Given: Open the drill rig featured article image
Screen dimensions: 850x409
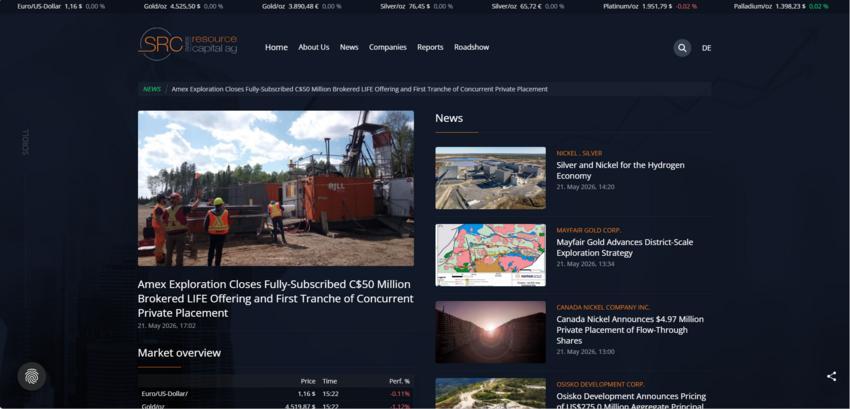Looking at the screenshot, I should click(x=275, y=188).
